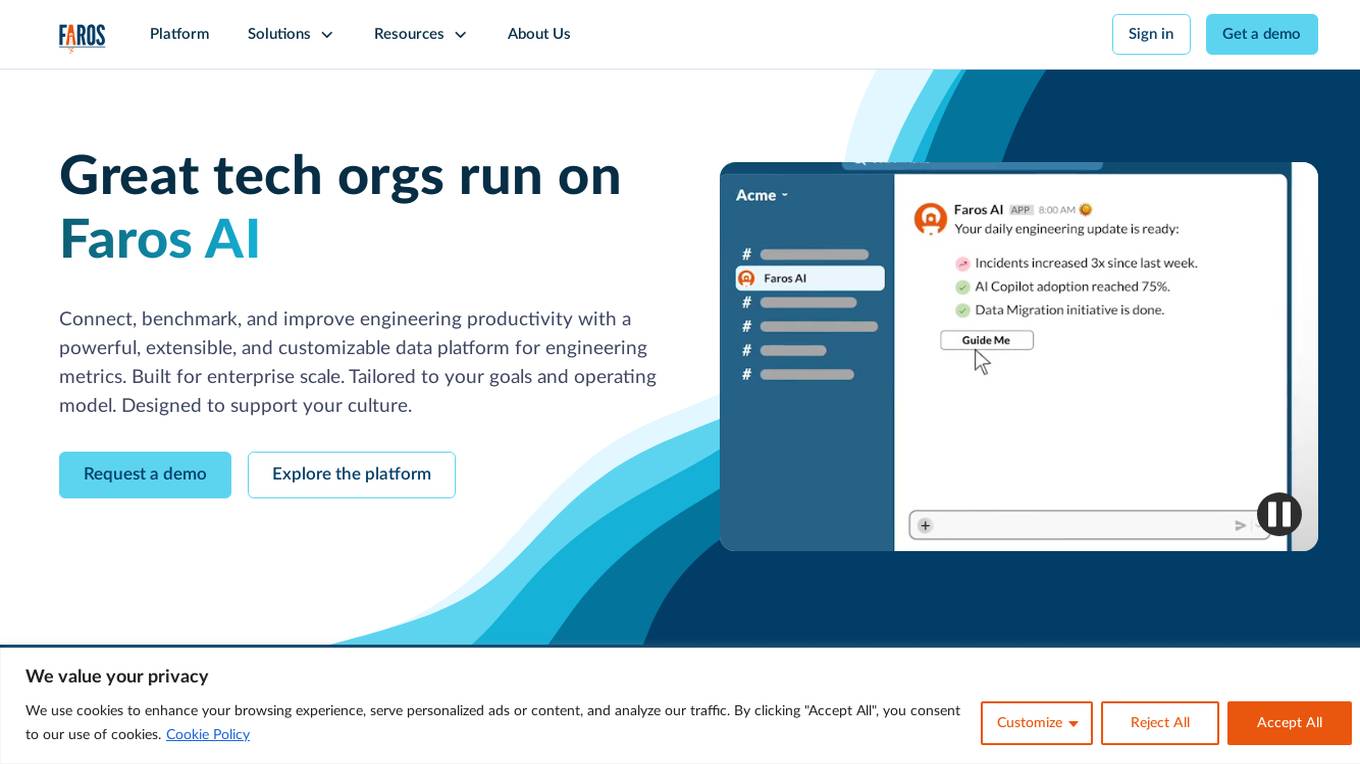
Task: Open the Cookie Policy link
Action: coord(208,735)
